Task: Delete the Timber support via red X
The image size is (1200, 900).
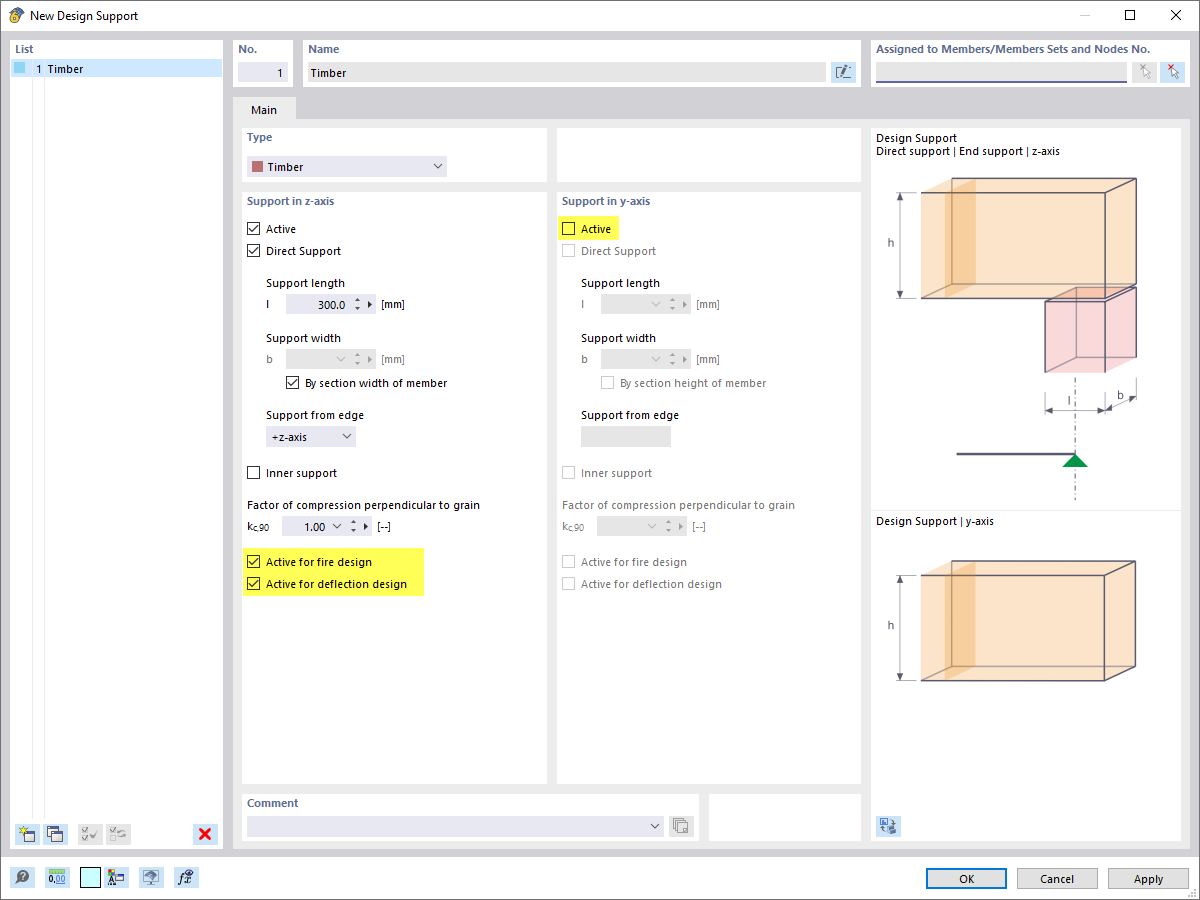Action: click(x=205, y=834)
